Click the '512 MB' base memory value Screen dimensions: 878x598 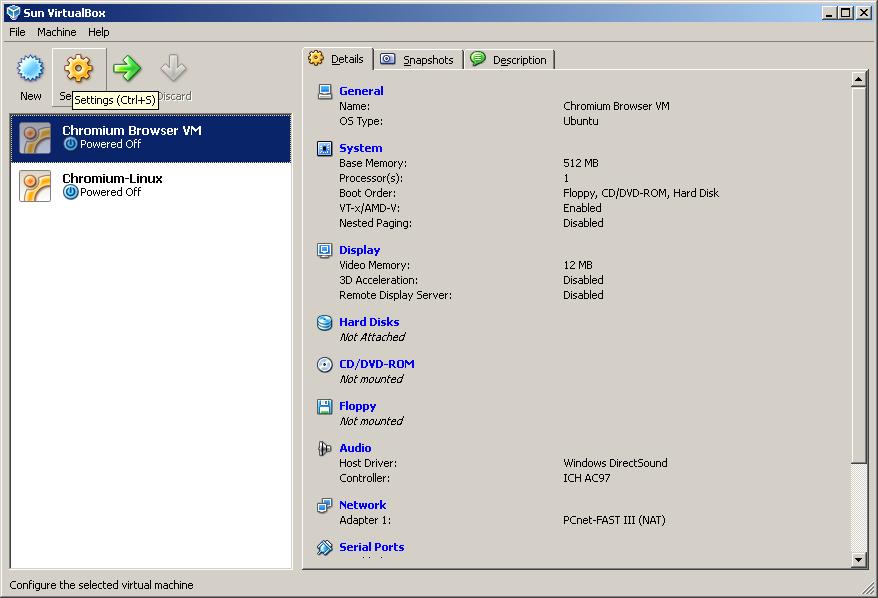tap(581, 163)
